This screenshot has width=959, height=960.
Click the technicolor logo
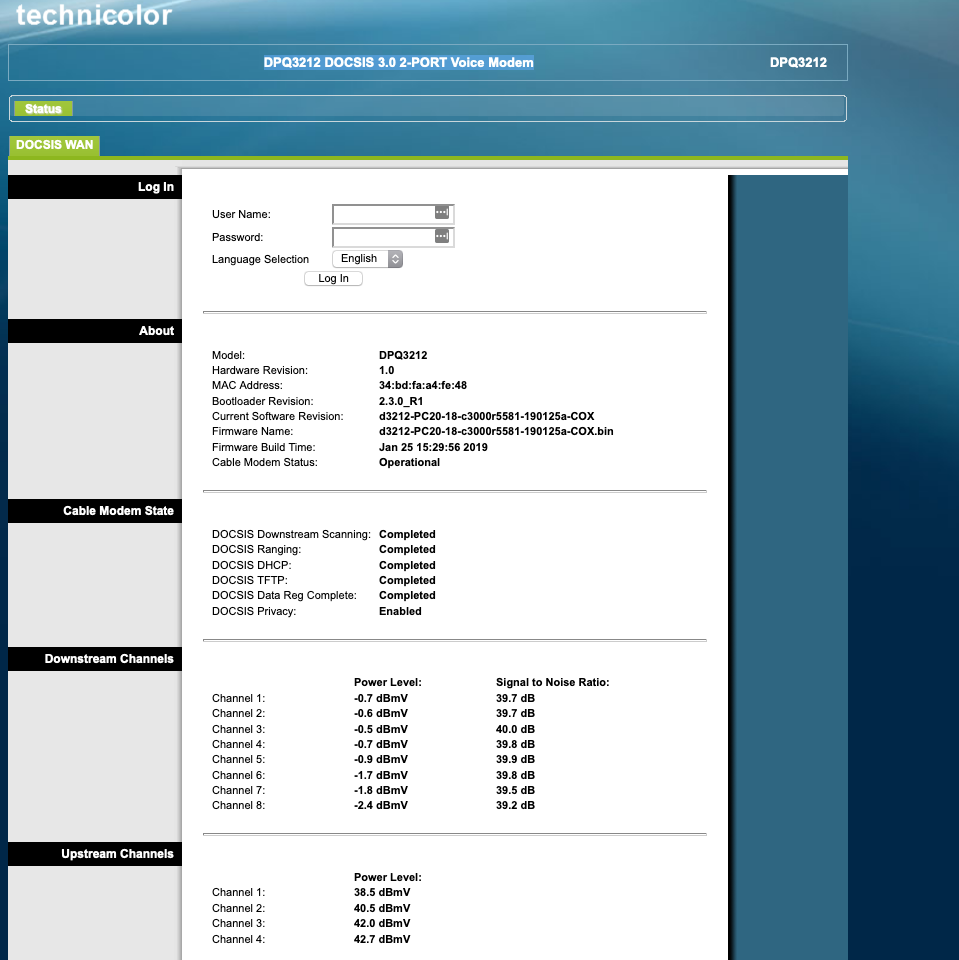tap(94, 15)
